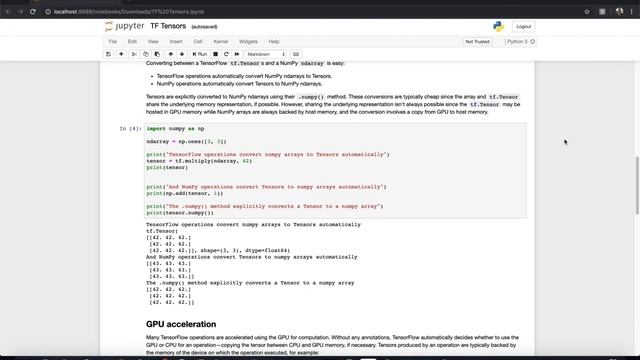Screen dimensions: 640x360
Task: Restart kernel and run all icon
Action: pyautogui.click(x=237, y=54)
